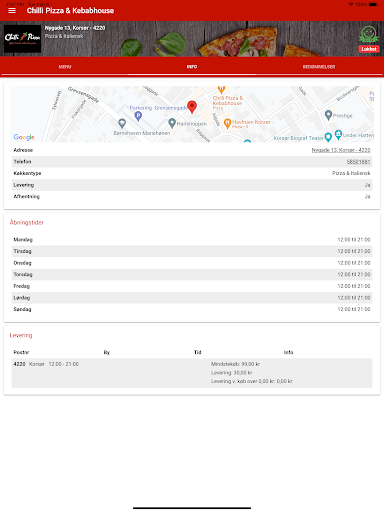Image resolution: width=384 pixels, height=512 pixels.
Task: Click the Børnehaven Mariehønen map marker
Action: (122, 123)
